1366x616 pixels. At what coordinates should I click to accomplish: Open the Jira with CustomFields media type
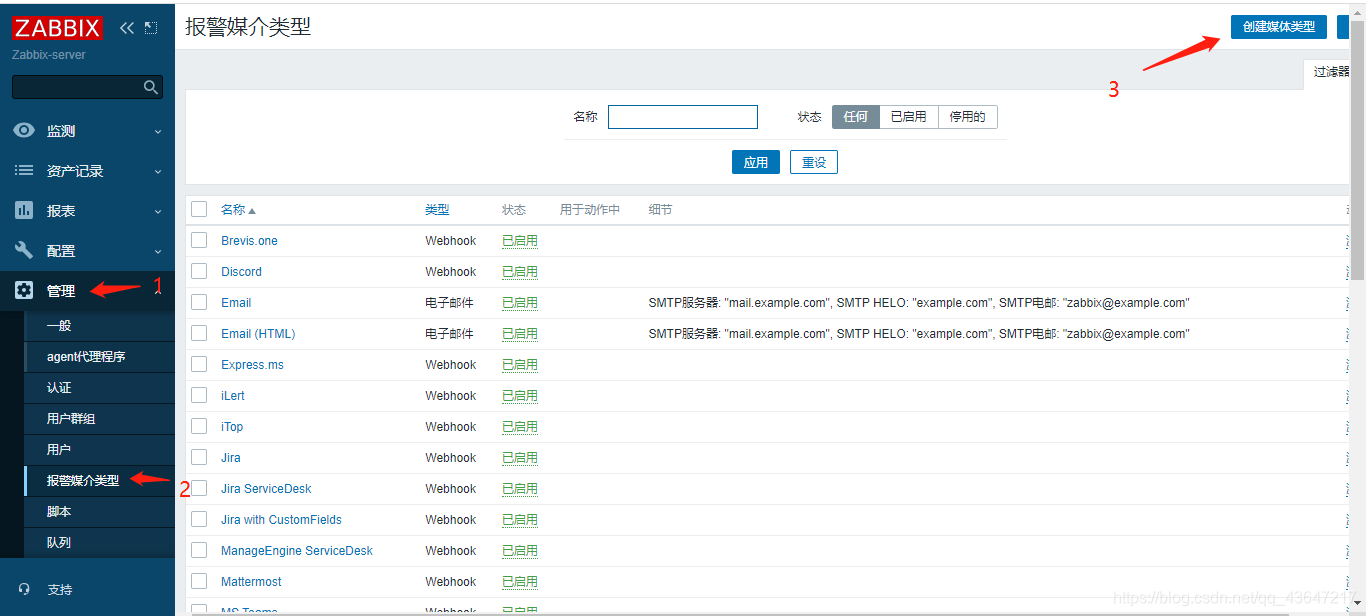(281, 520)
